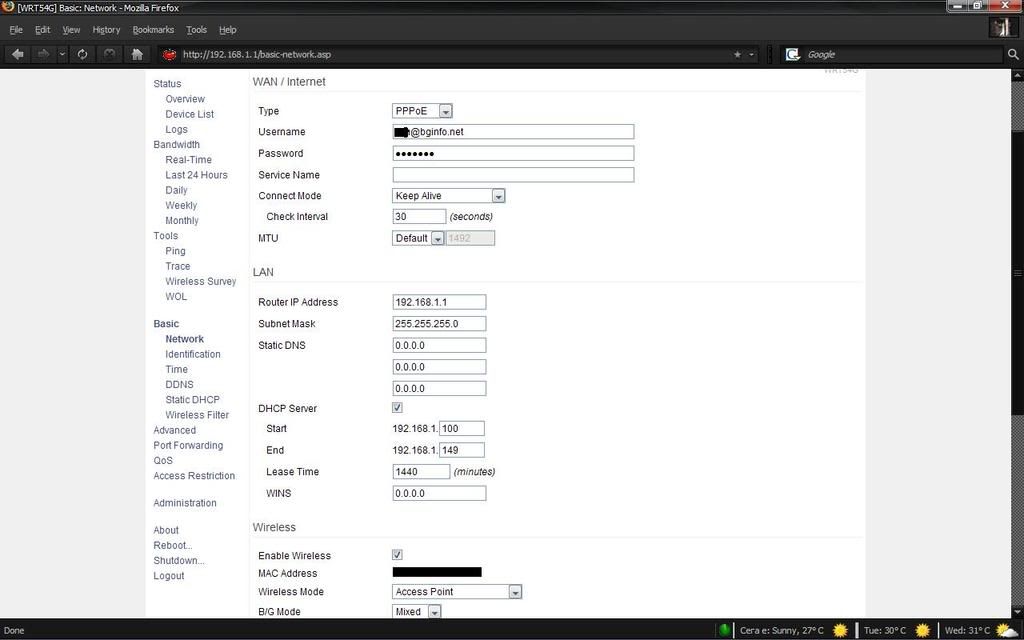Click the Google search engine icon

pyautogui.click(x=793, y=54)
